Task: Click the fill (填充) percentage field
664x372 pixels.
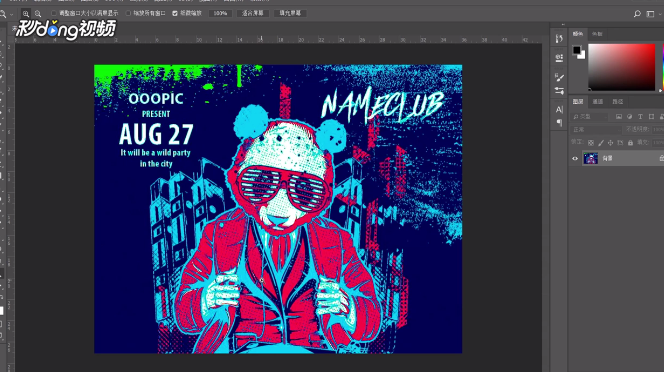Action: [658, 143]
